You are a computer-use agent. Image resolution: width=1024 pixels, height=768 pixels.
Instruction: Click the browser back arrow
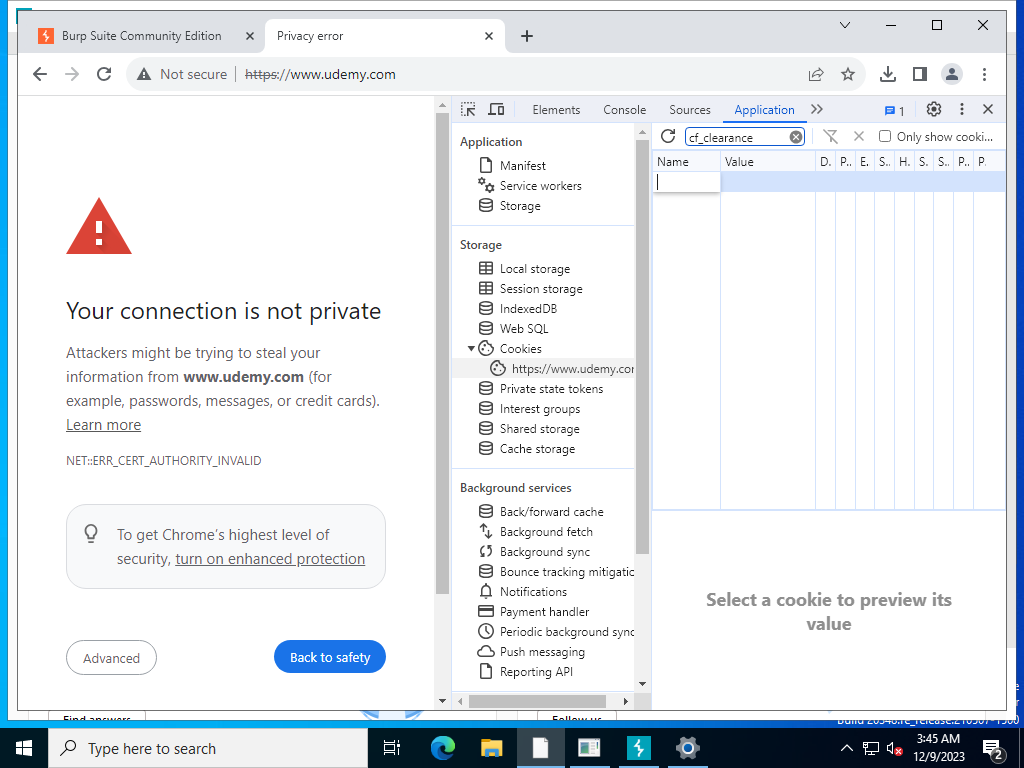40,74
